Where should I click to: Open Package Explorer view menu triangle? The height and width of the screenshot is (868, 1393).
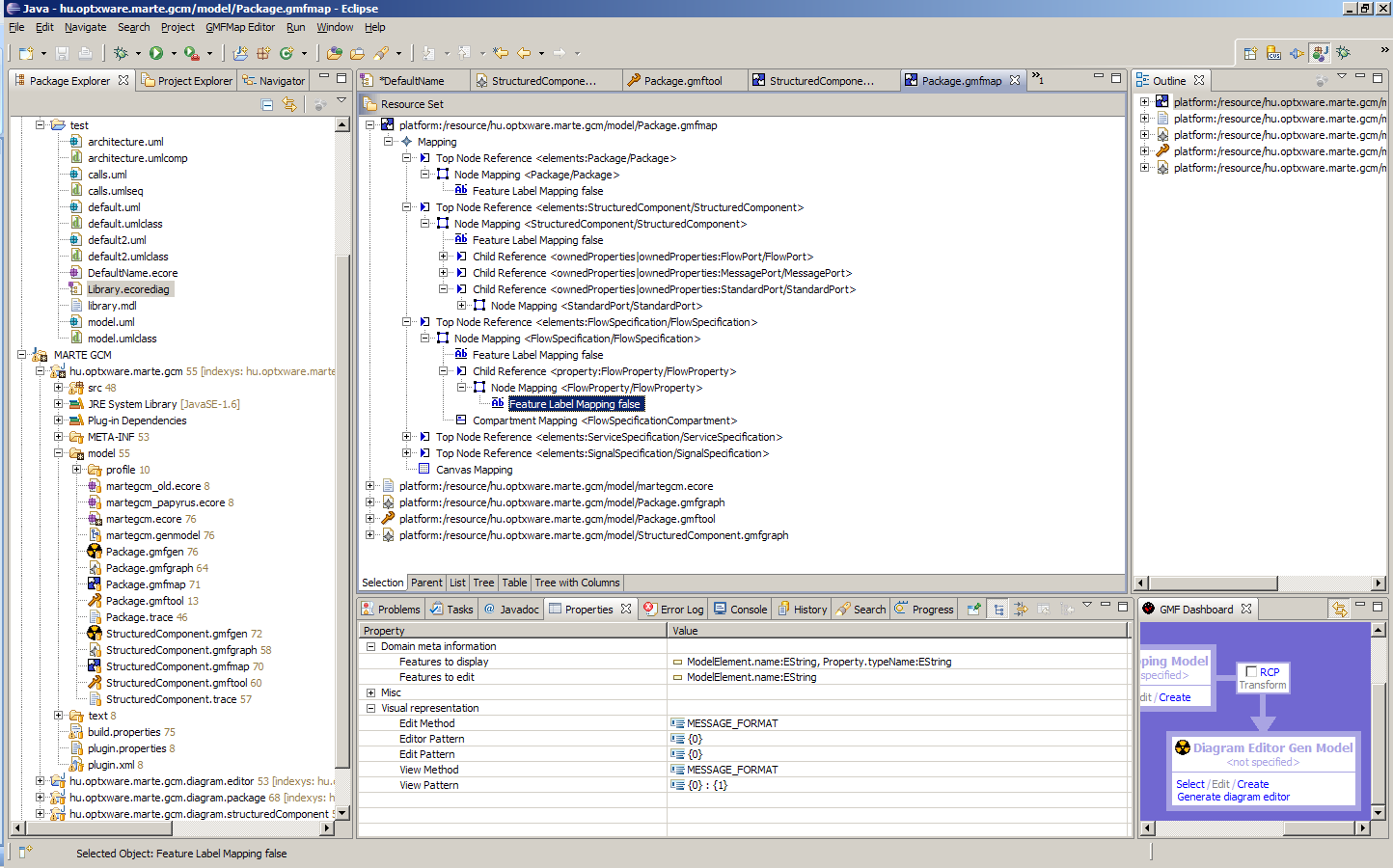[341, 100]
